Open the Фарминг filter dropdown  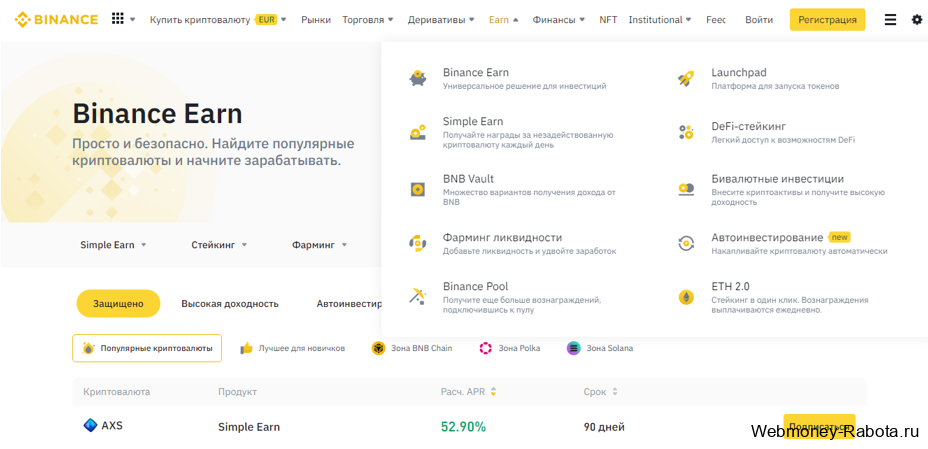click(x=320, y=245)
